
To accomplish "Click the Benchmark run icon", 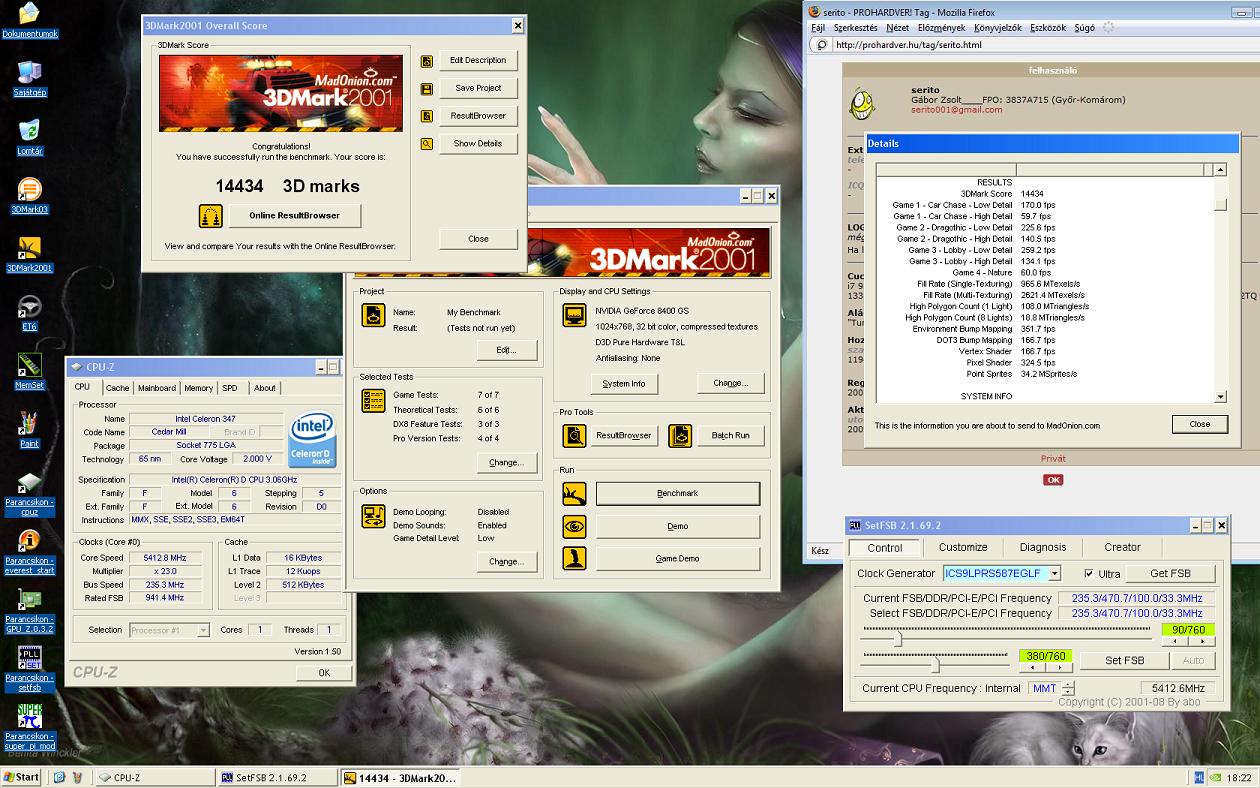I will 574,493.
